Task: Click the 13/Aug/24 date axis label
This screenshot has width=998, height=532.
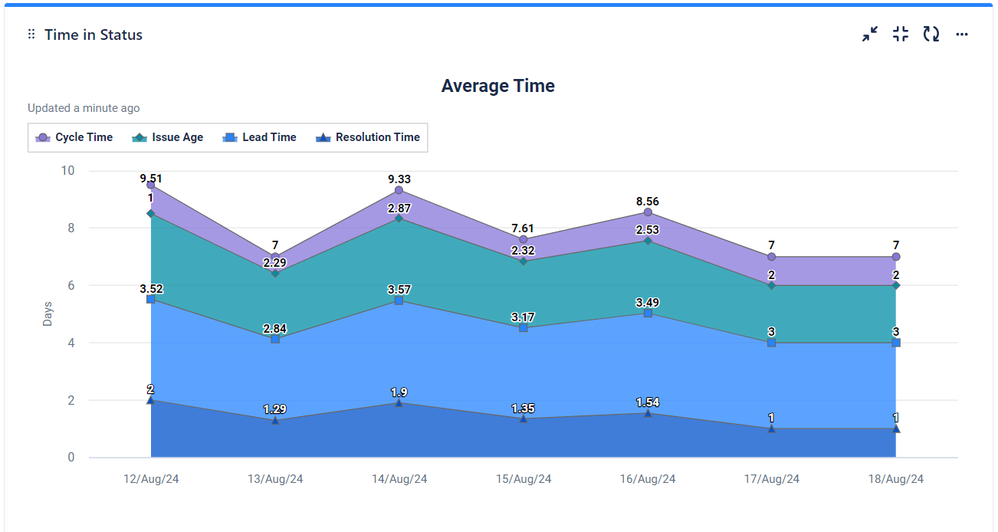Action: 275,479
